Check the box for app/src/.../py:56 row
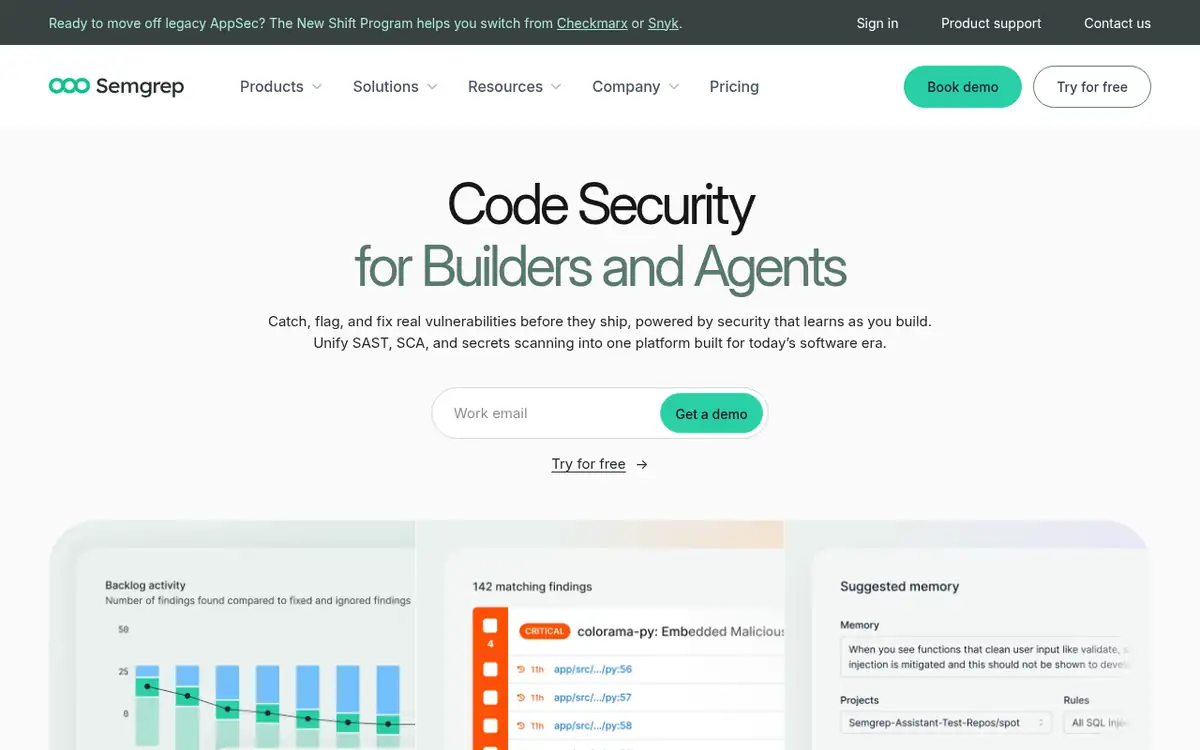The image size is (1200, 750). point(490,670)
